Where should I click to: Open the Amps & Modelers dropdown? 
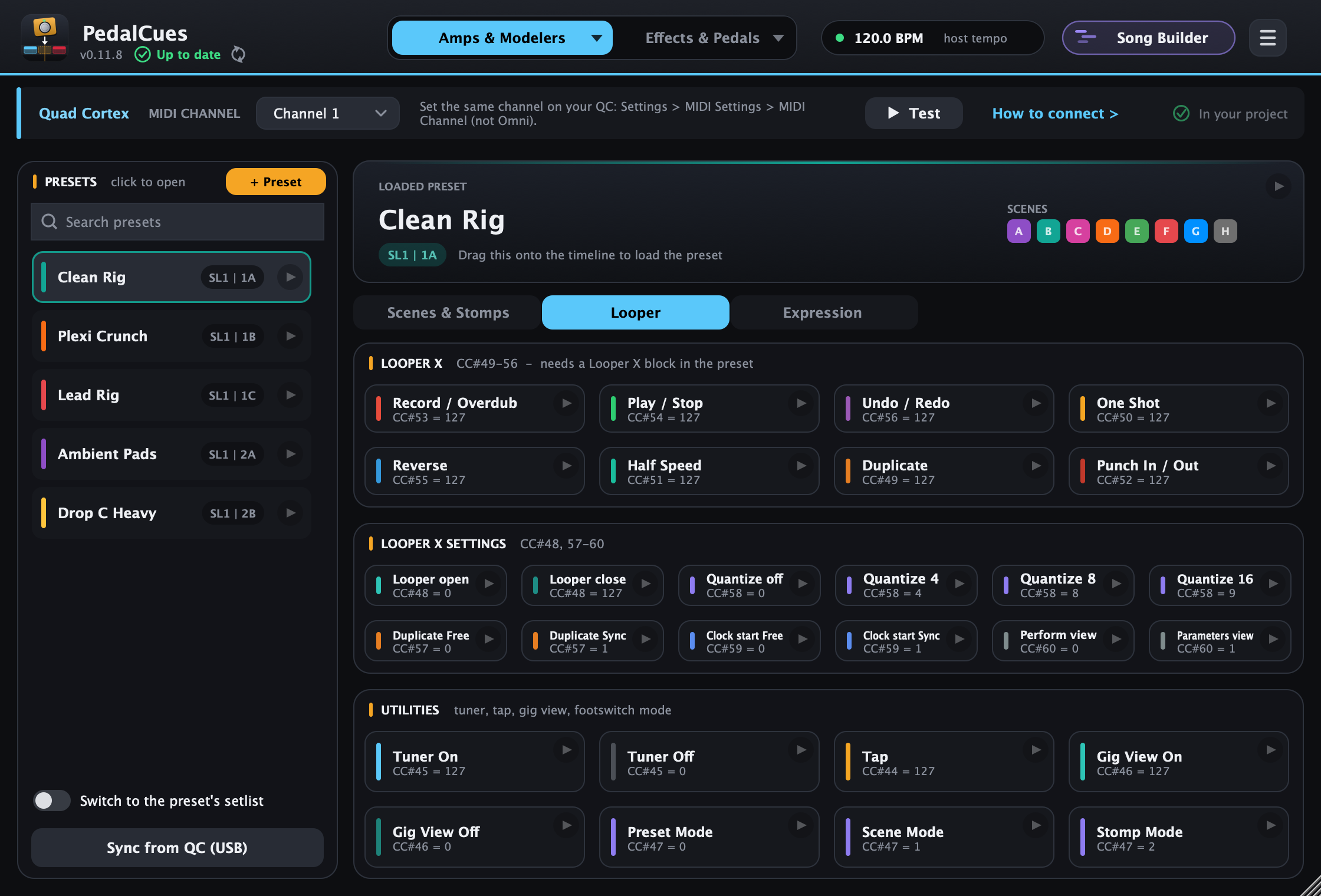[x=502, y=38]
